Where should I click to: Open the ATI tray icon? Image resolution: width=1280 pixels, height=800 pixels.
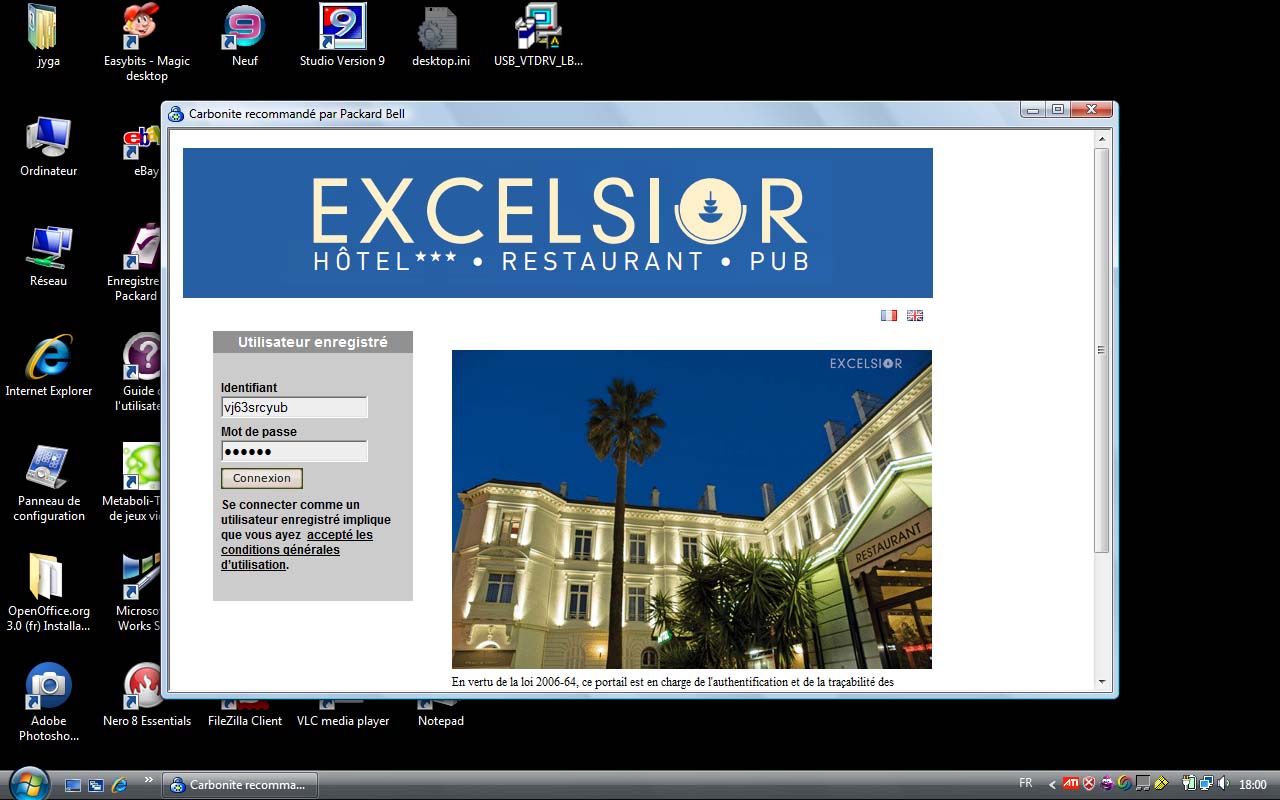tap(1071, 784)
